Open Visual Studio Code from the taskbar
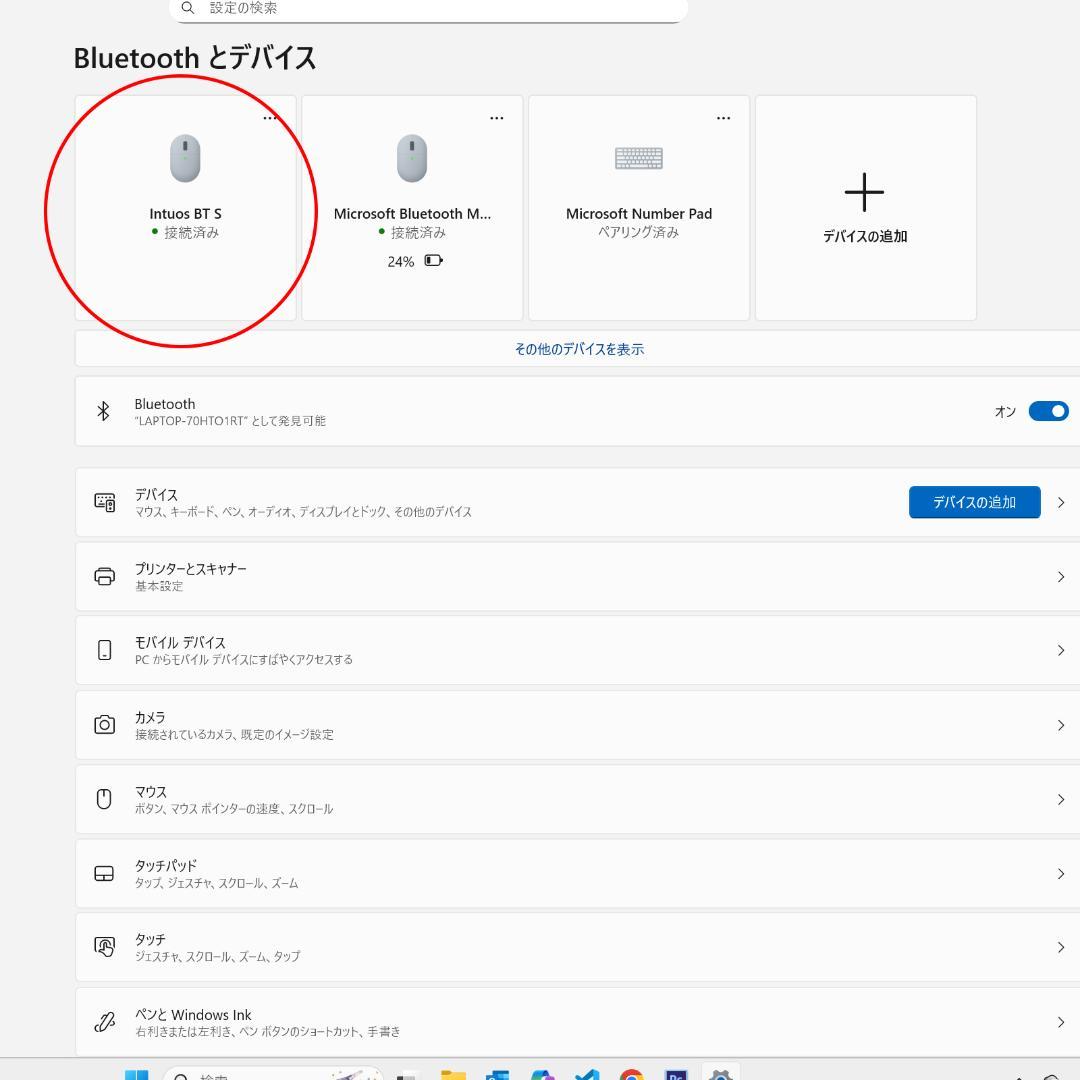 coord(586,1075)
